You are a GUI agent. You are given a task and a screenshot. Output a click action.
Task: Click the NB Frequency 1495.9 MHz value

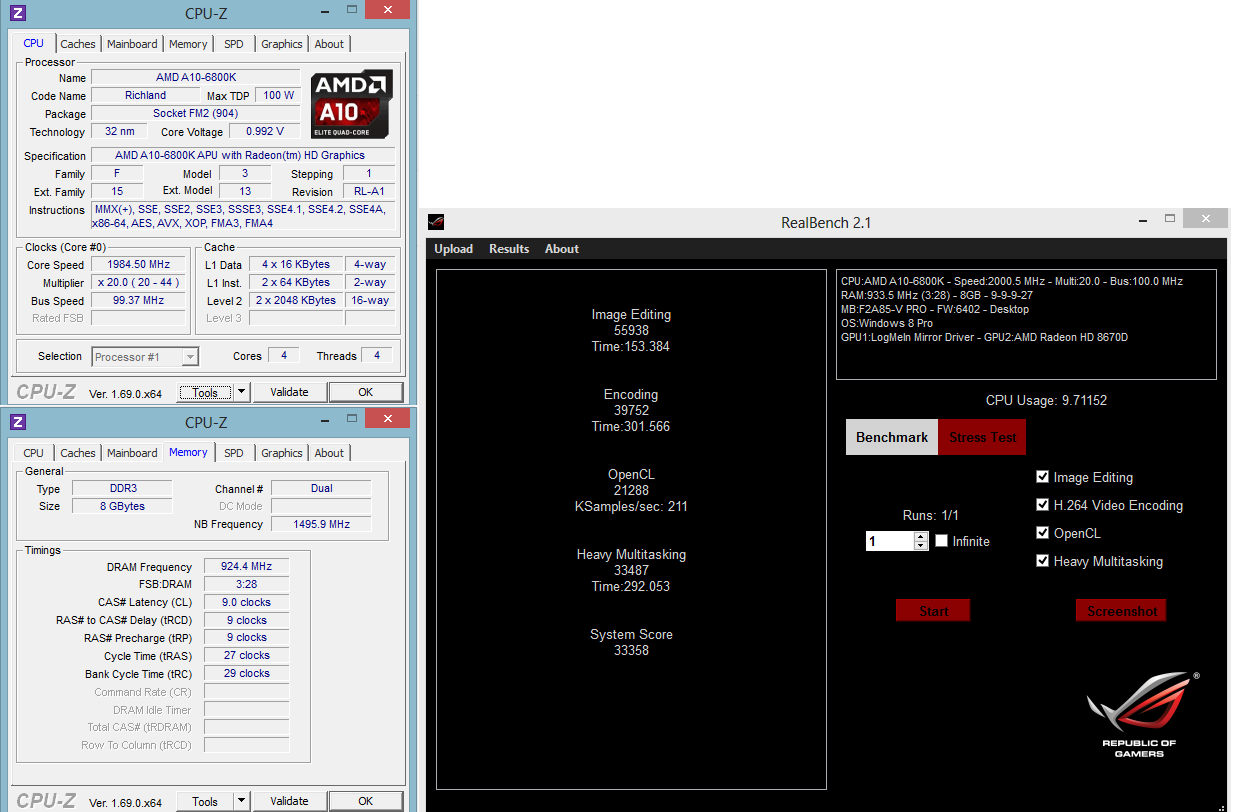(321, 524)
